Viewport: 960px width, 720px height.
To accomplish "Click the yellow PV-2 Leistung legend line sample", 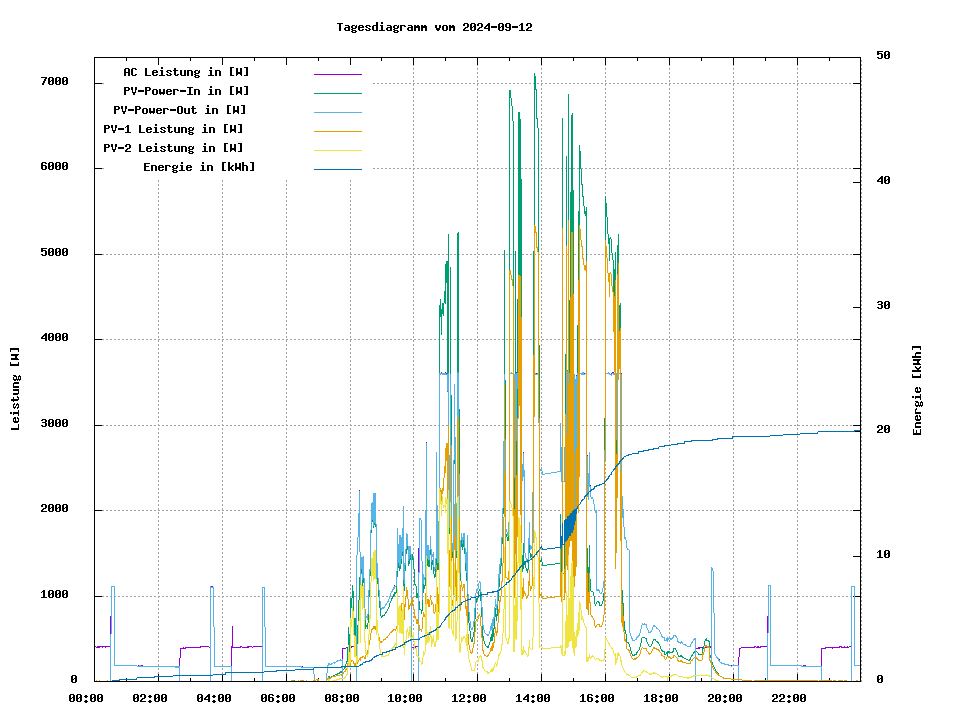I will pos(337,149).
